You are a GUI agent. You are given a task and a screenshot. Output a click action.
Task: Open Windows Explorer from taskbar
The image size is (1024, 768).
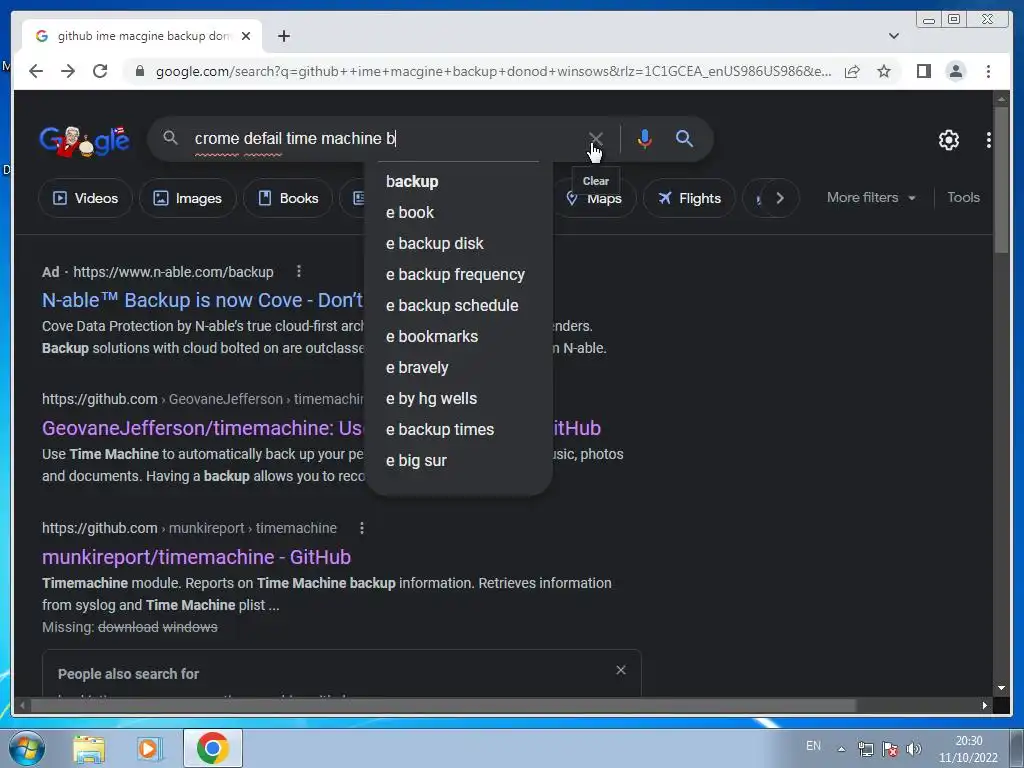pos(89,749)
